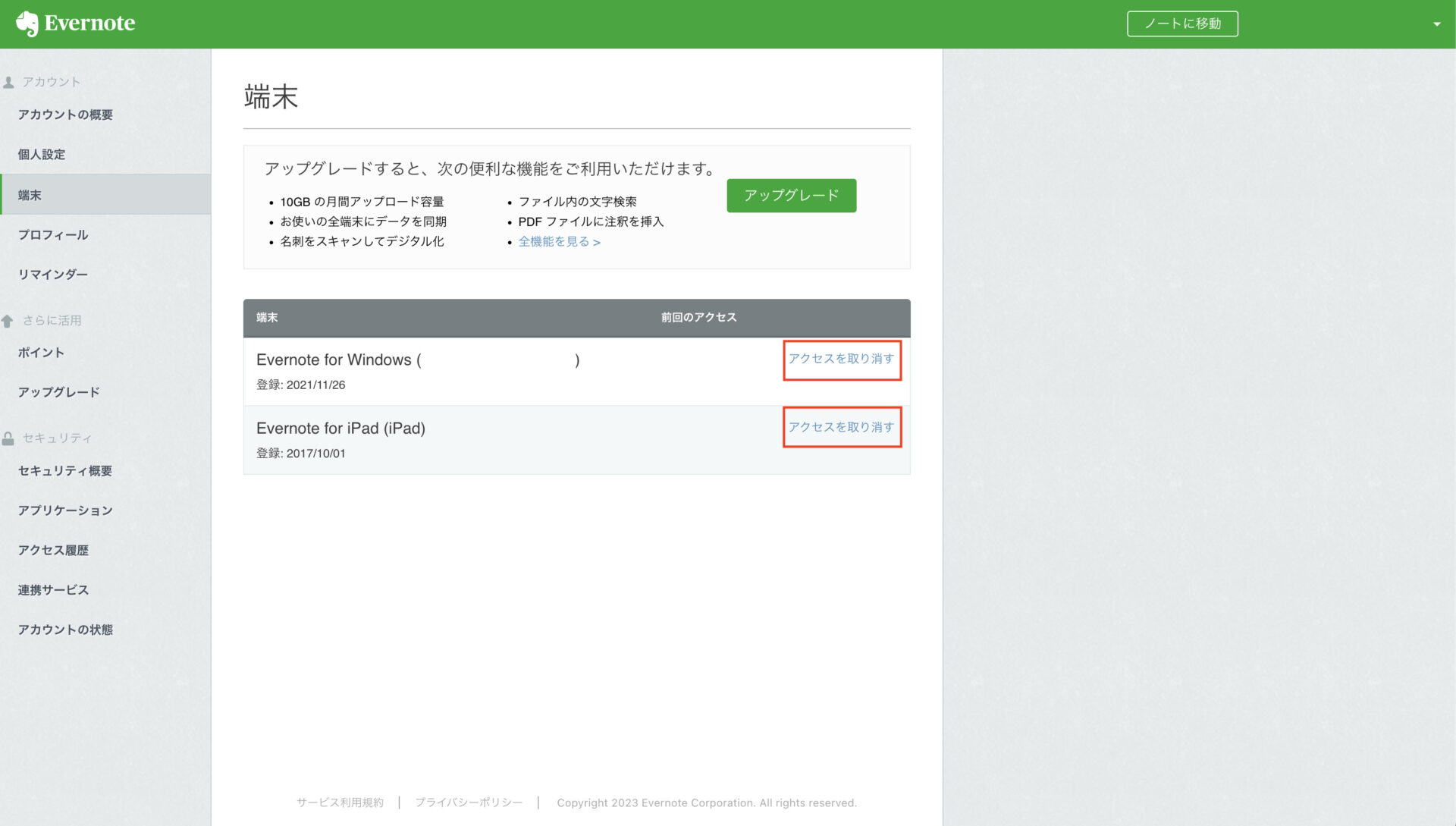Select 端末 in the sidebar
1456x826 pixels.
tap(29, 195)
